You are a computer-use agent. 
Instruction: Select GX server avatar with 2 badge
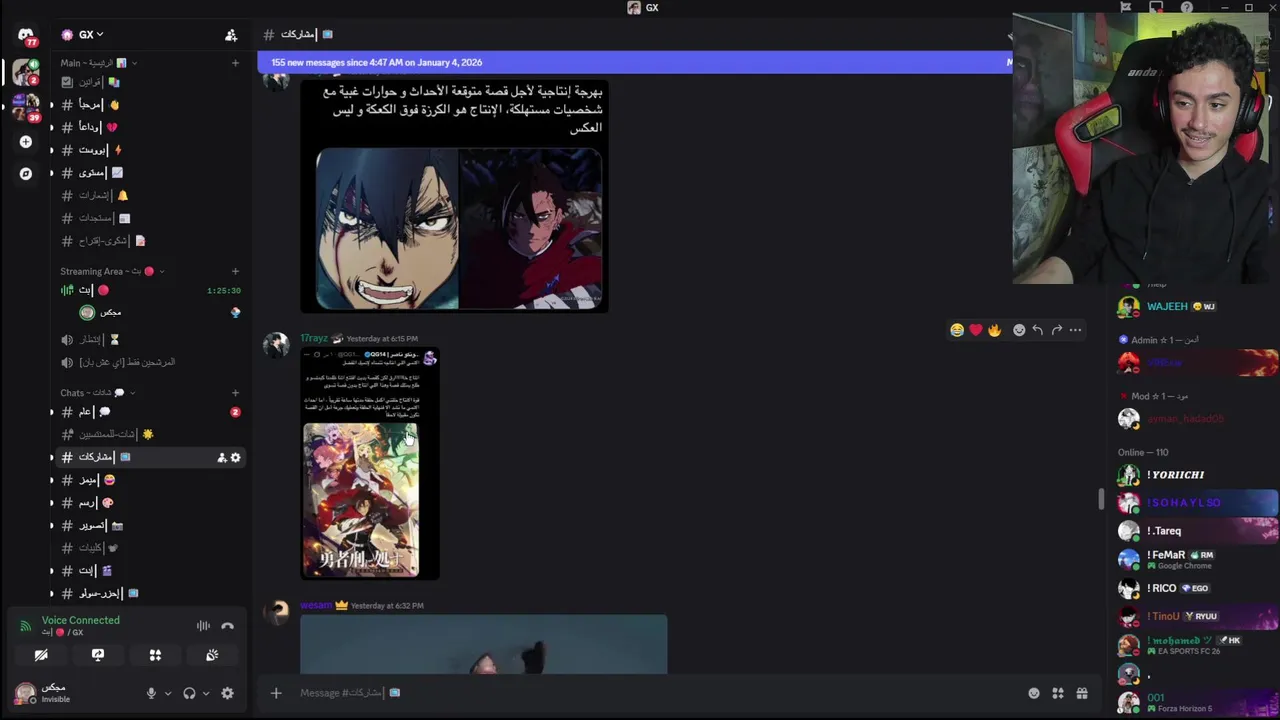pyautogui.click(x=26, y=72)
